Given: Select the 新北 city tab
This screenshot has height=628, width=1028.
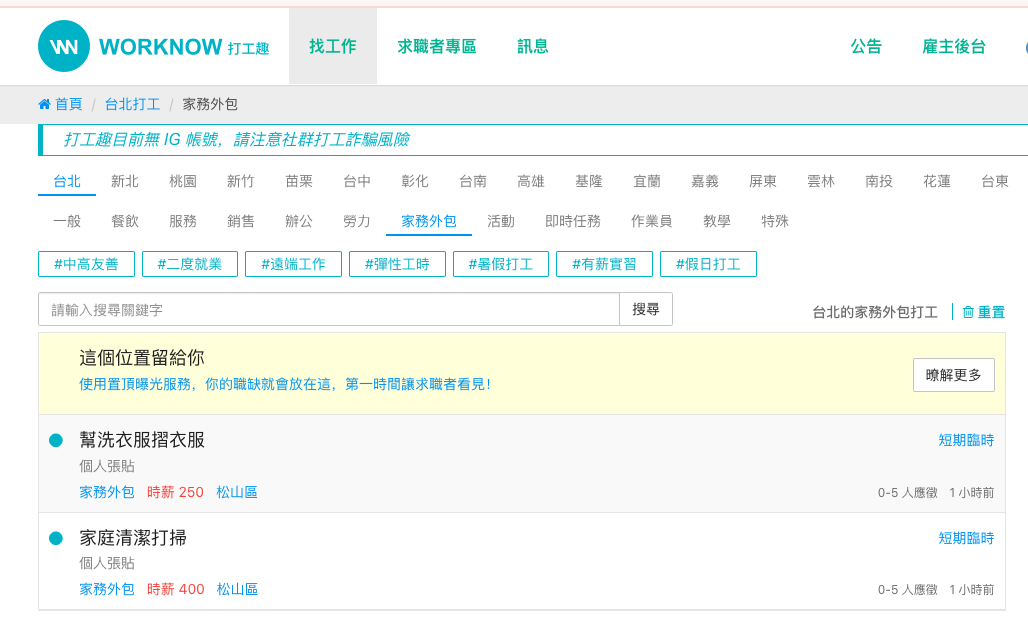Looking at the screenshot, I should (x=125, y=181).
